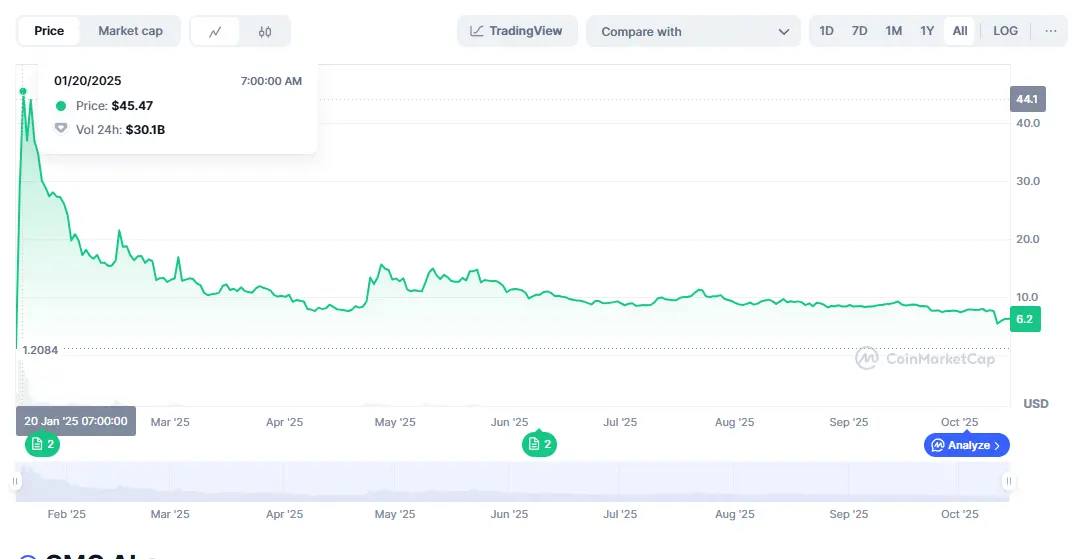Viewport: 1084px width, 559px height.
Task: Click the news marker under January date
Action: click(x=42, y=444)
